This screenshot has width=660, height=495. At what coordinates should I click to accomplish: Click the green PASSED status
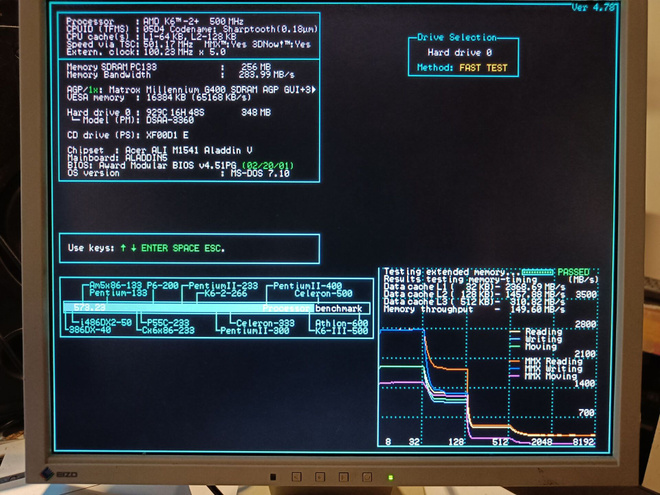[x=573, y=272]
